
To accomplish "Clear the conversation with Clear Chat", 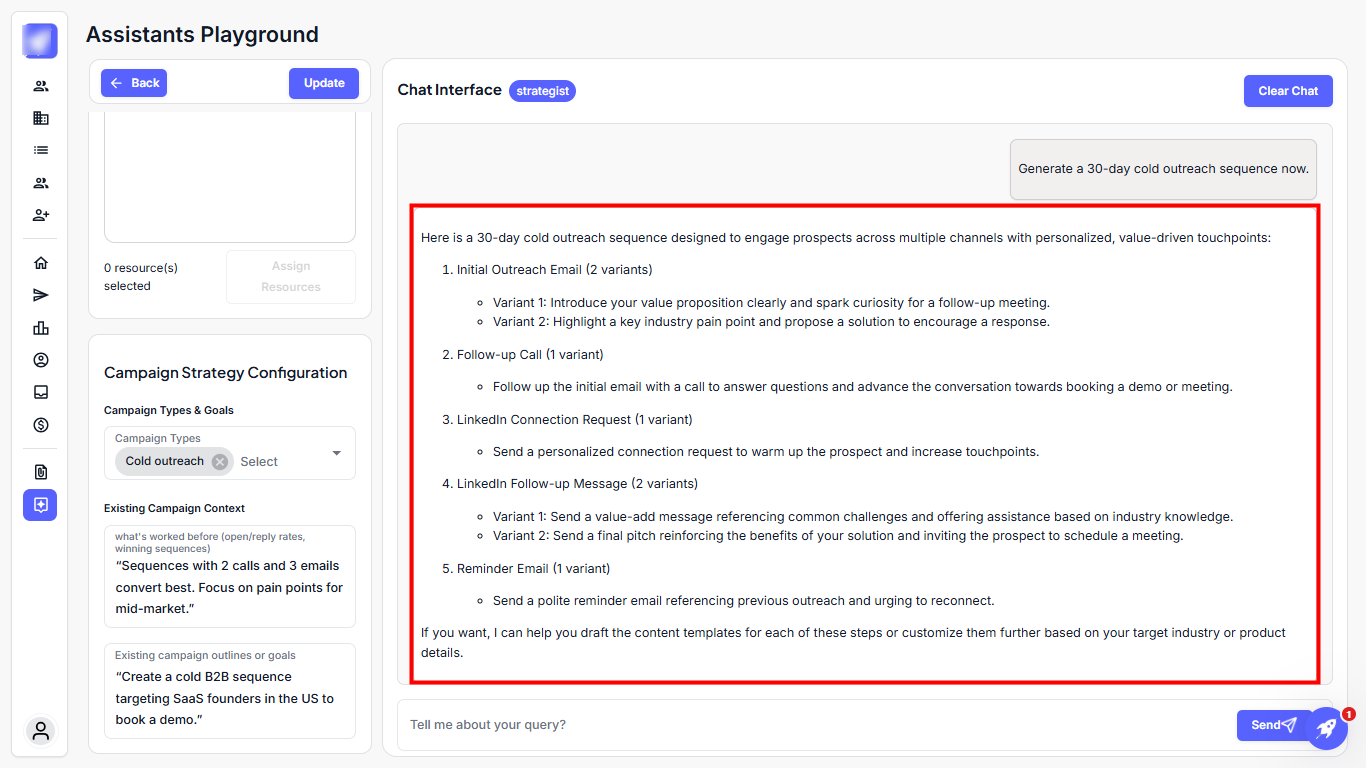I will coord(1288,91).
